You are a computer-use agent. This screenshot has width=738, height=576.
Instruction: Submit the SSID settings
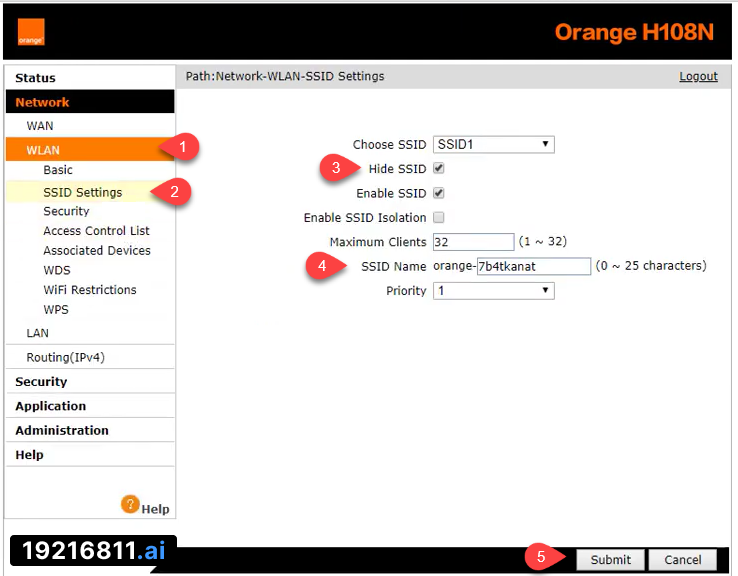(610, 560)
